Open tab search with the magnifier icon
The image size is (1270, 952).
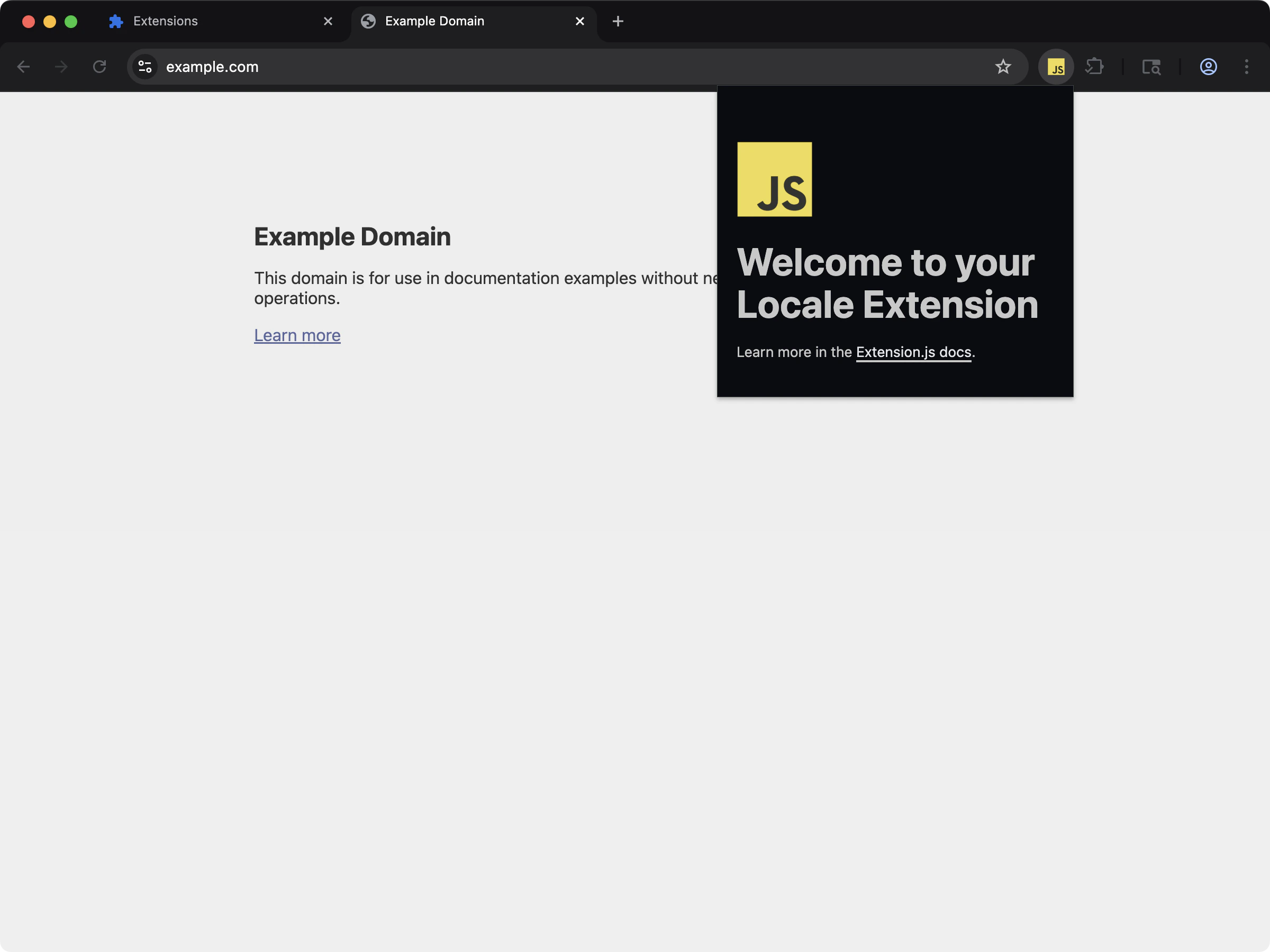[1151, 67]
